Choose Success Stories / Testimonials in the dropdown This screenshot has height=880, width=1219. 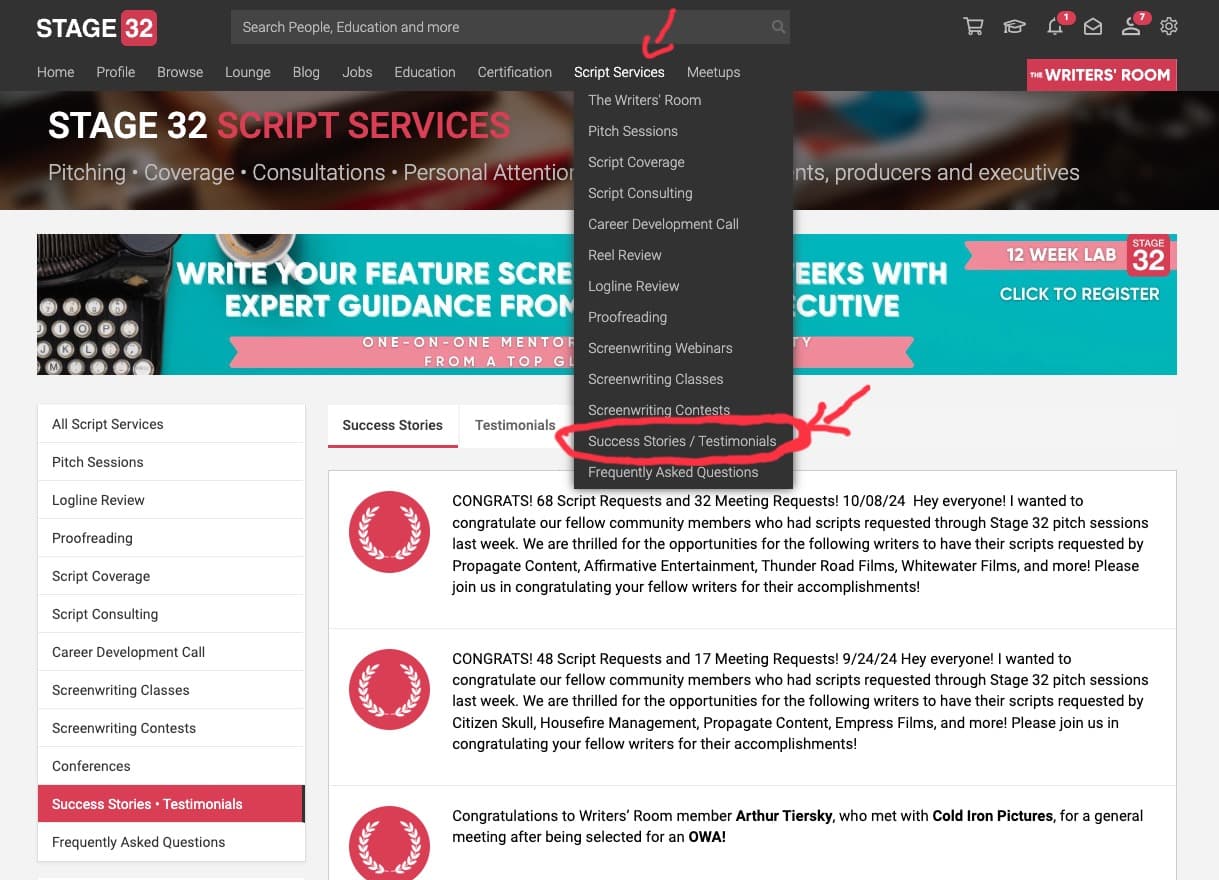tap(684, 441)
